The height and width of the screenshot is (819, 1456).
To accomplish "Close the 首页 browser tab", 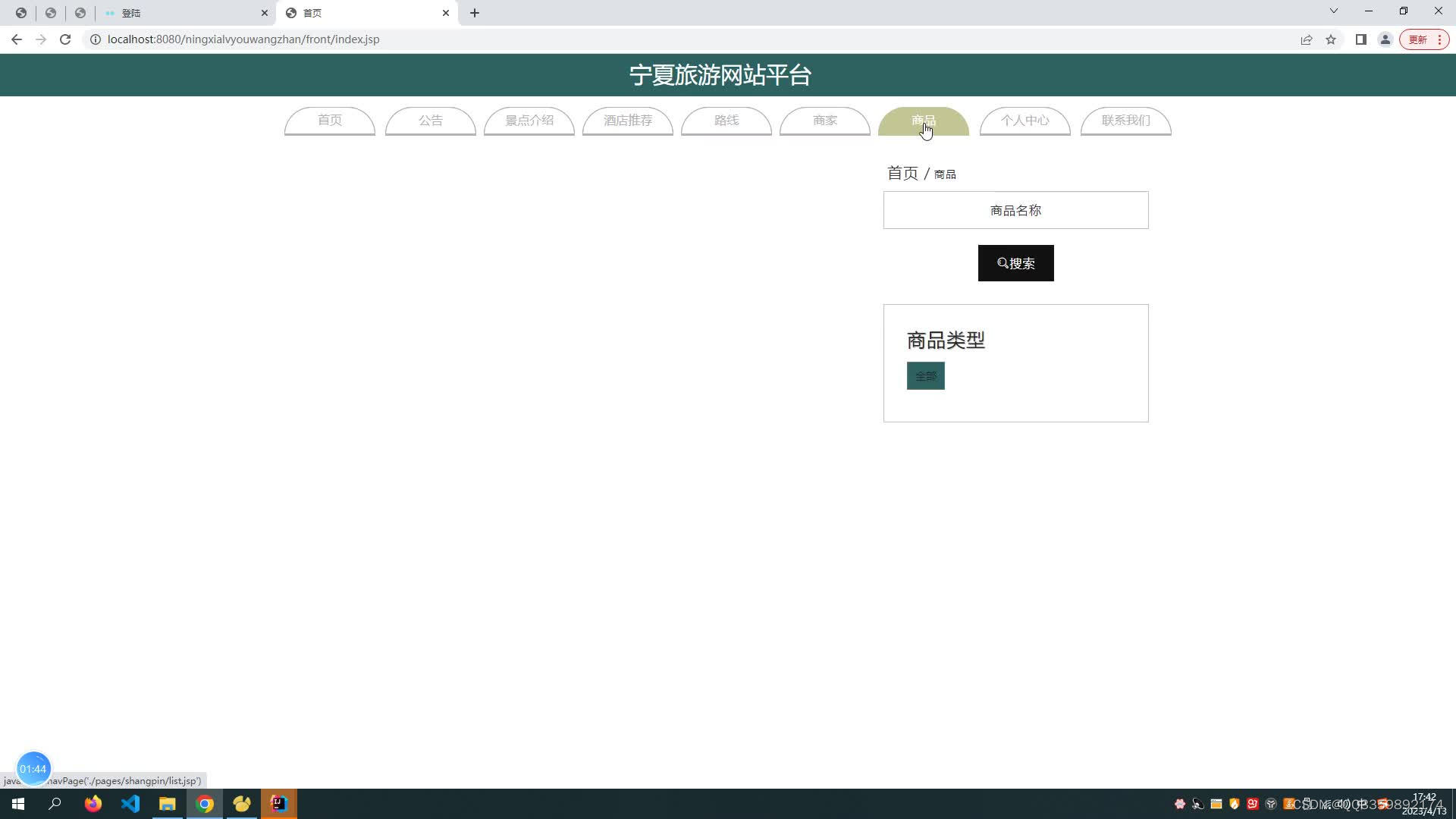I will click(446, 13).
